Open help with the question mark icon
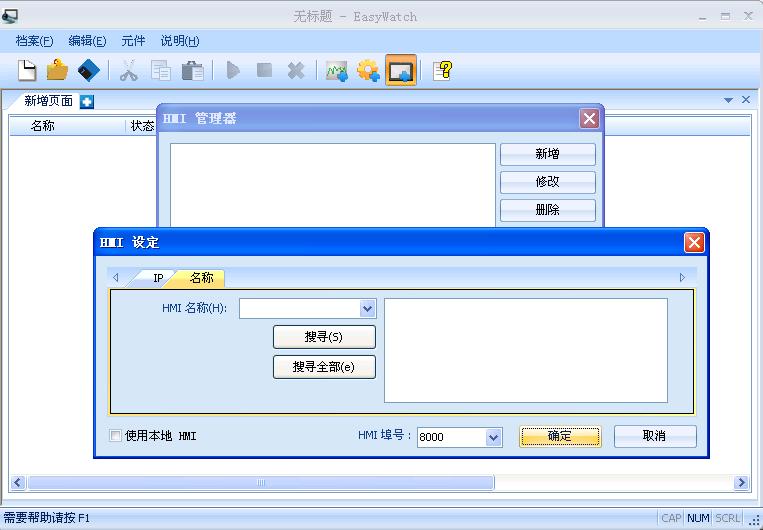Image resolution: width=763 pixels, height=530 pixels. 443,71
